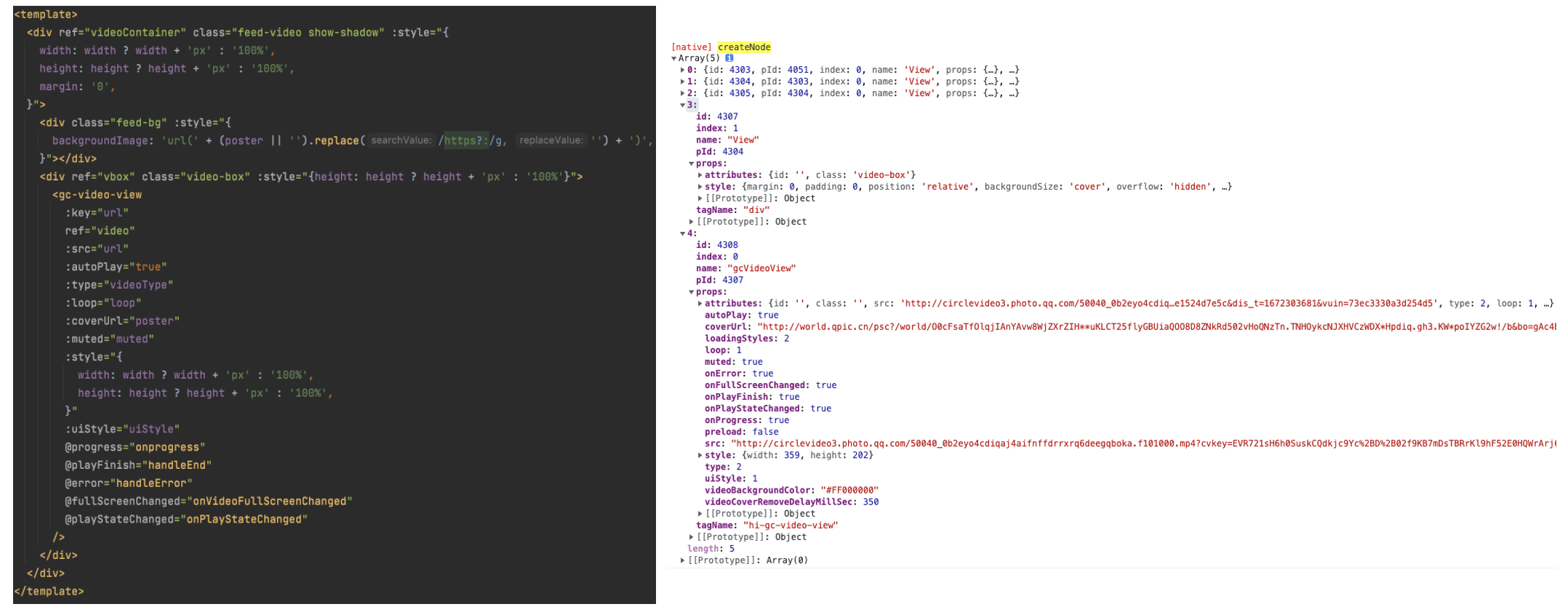1568x612 pixels.
Task: Collapse array item 4 triangle
Action: point(682,233)
